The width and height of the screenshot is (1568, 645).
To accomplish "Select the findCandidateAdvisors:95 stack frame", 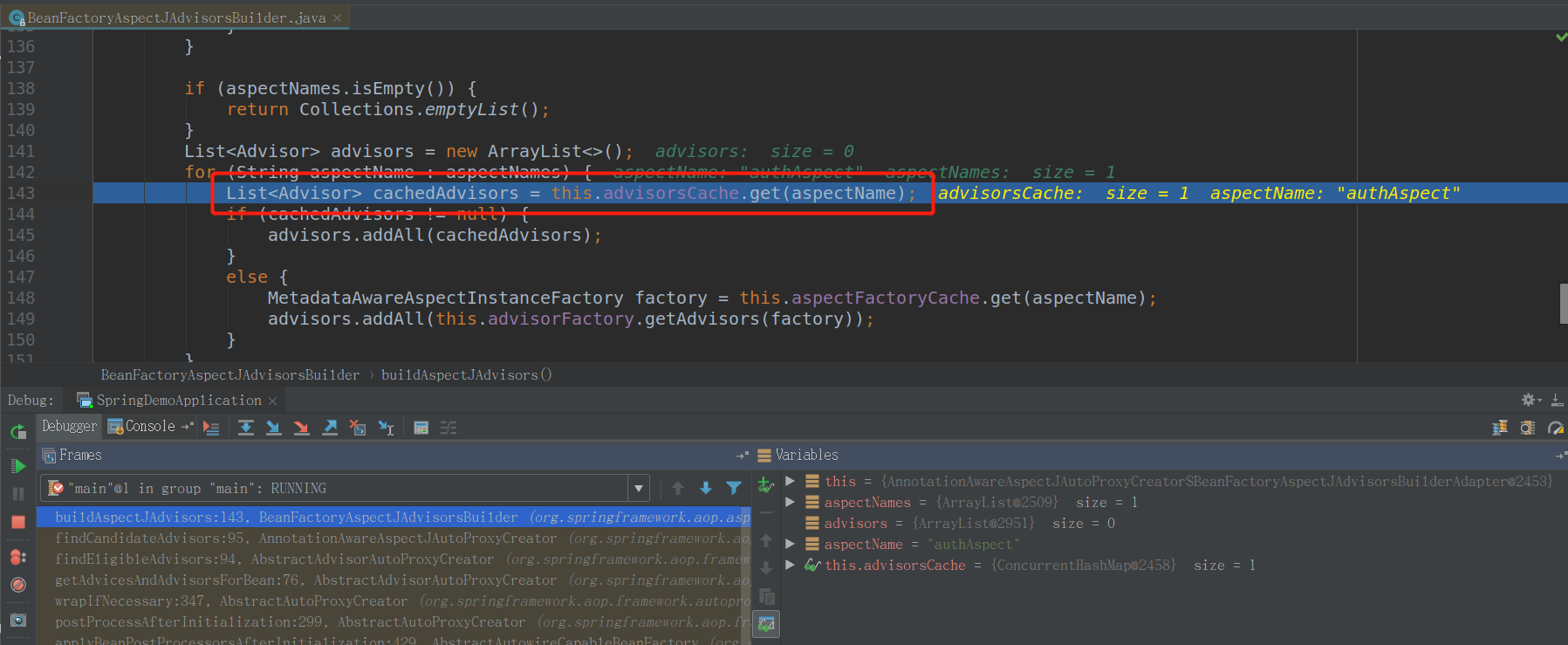I will [x=394, y=539].
